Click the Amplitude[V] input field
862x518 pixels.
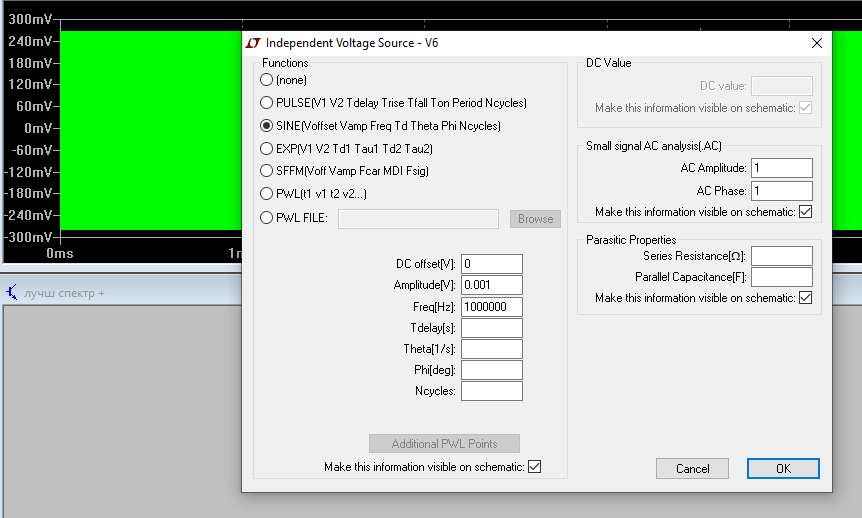point(491,285)
